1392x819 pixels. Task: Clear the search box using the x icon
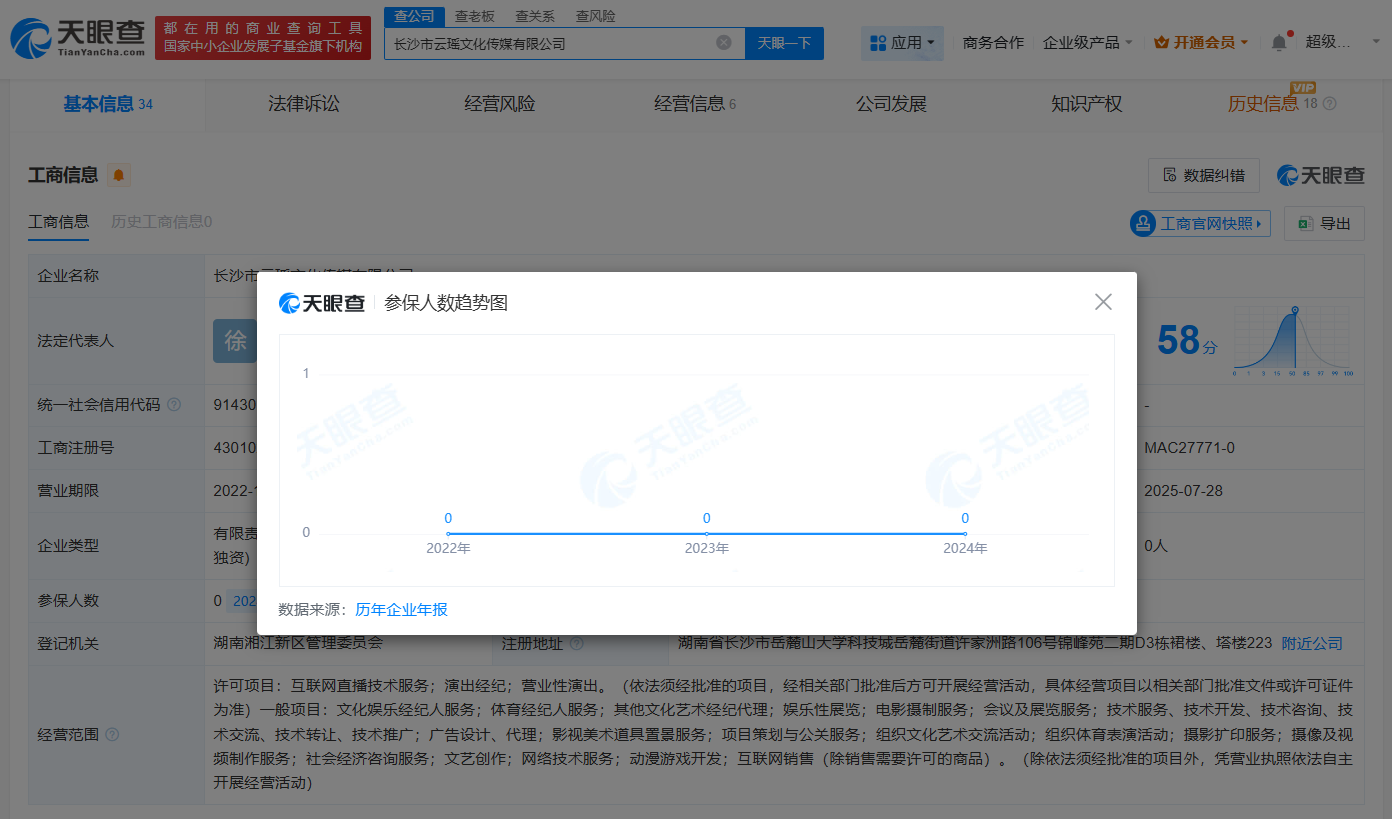pos(724,43)
